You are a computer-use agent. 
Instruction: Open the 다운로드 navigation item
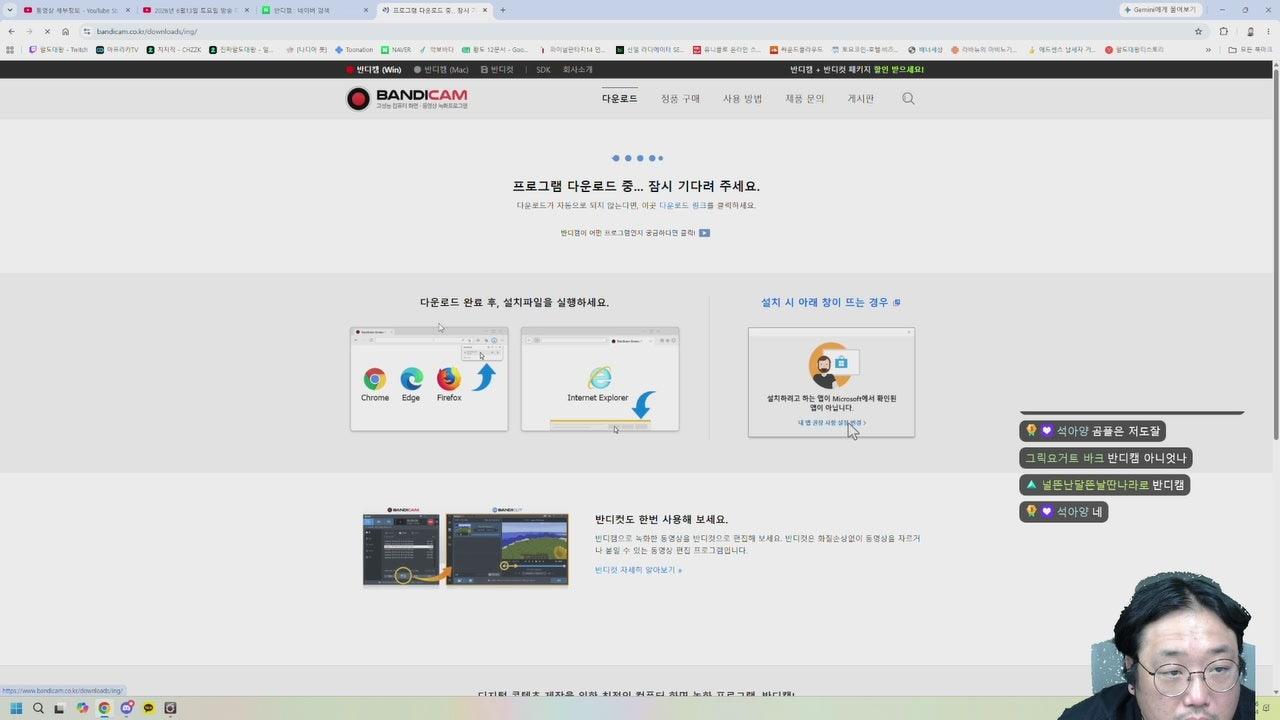(619, 99)
